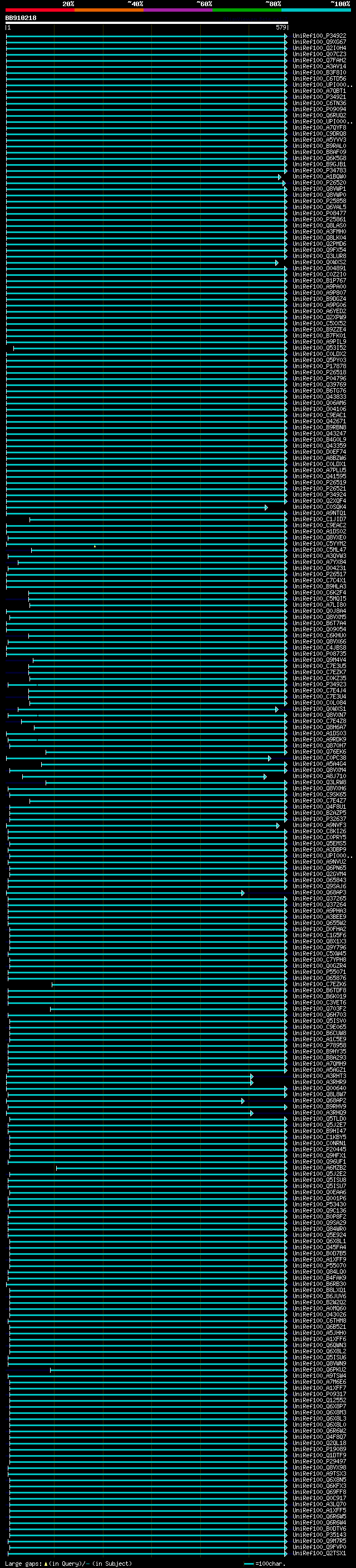The height and width of the screenshot is (1568, 356).
Task: Click label UniRef100_Q0WXS1
Action: (x=319, y=709)
